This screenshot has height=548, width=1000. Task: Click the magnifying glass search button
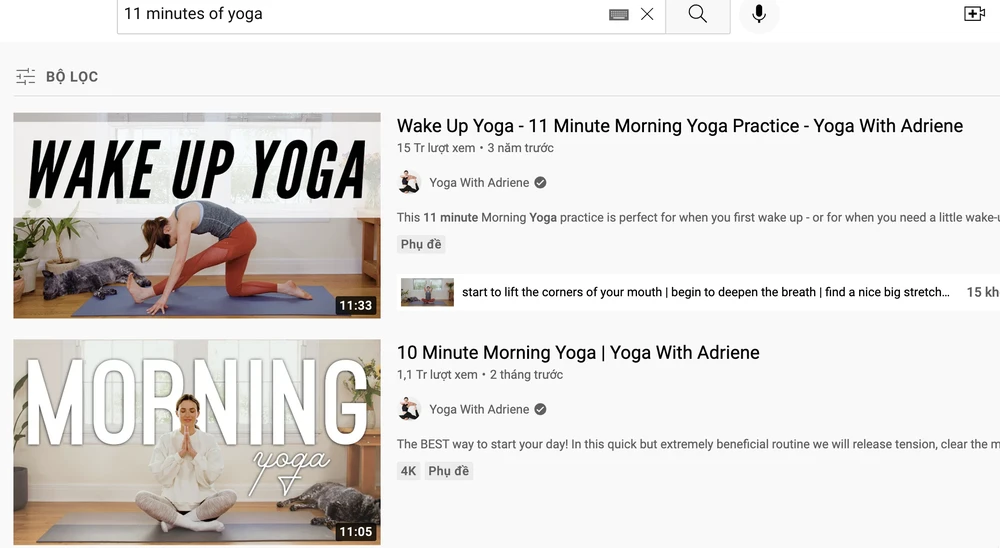pyautogui.click(x=698, y=14)
